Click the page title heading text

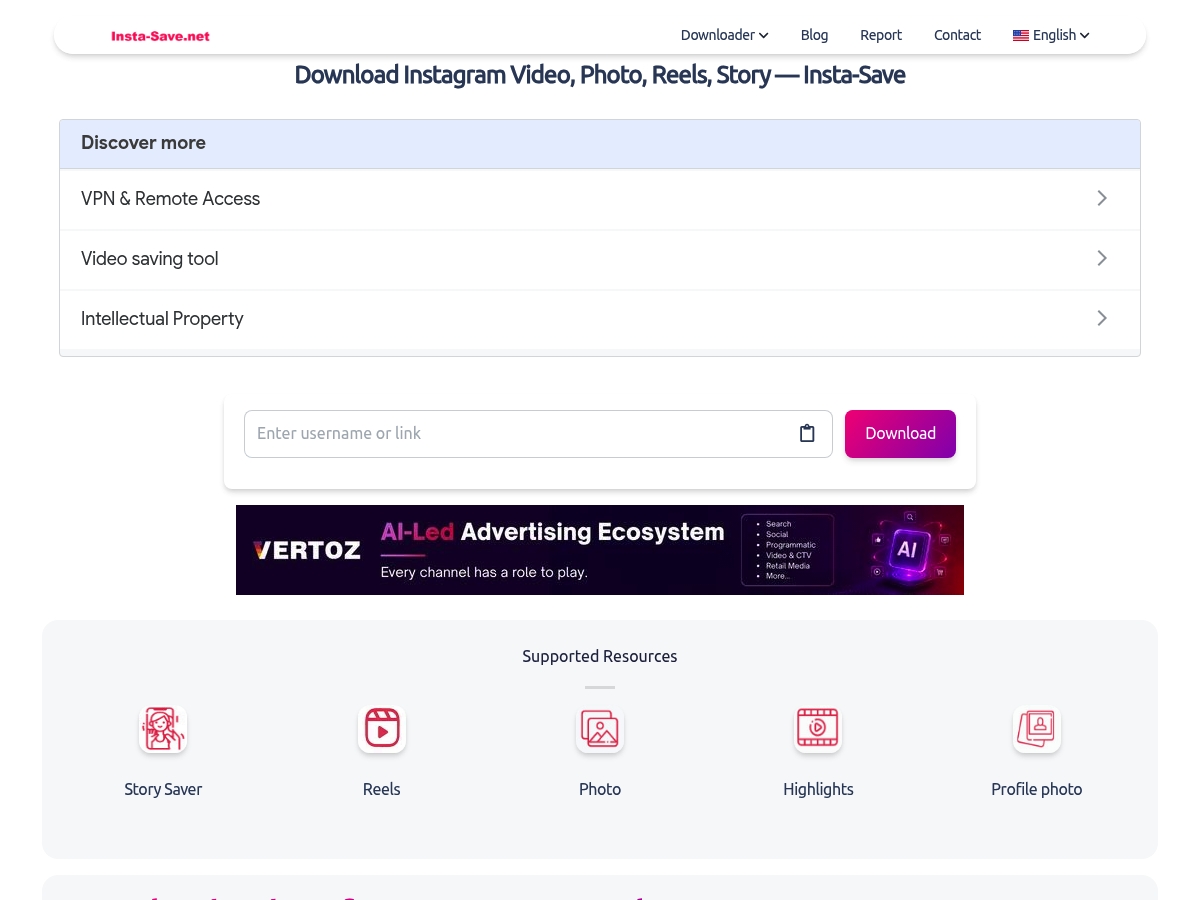tap(600, 75)
